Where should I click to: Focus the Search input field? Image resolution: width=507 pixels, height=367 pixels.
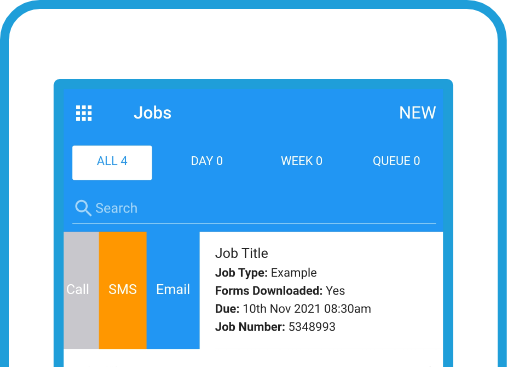pos(254,208)
